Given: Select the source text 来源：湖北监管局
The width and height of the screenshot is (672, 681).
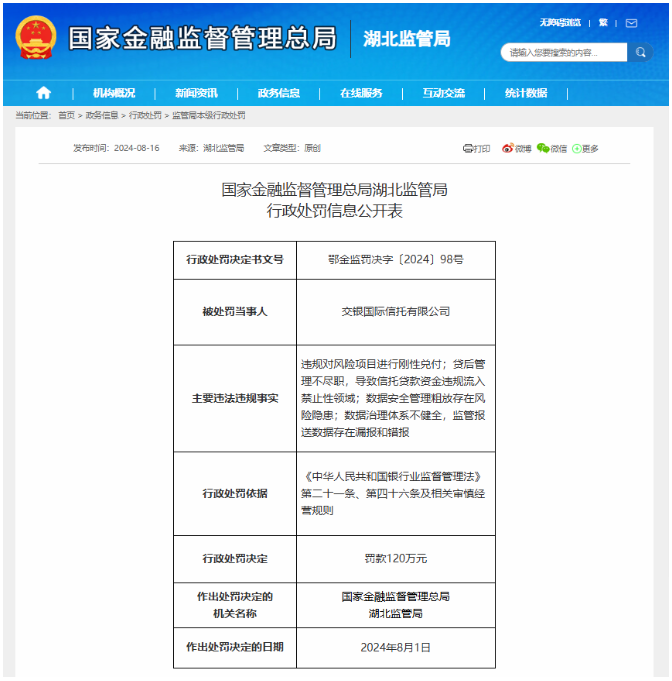Looking at the screenshot, I should [x=212, y=148].
